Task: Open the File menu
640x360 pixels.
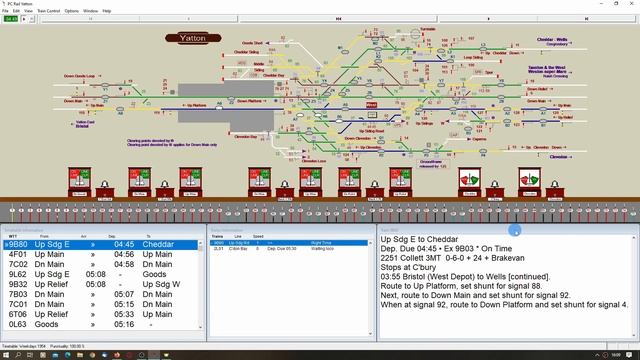Action: [x=5, y=11]
